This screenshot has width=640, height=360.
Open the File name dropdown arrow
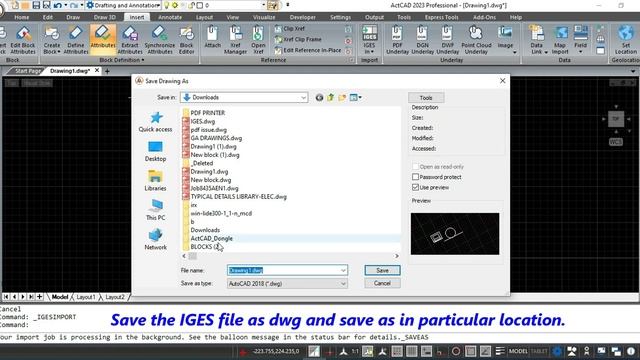[x=343, y=270]
